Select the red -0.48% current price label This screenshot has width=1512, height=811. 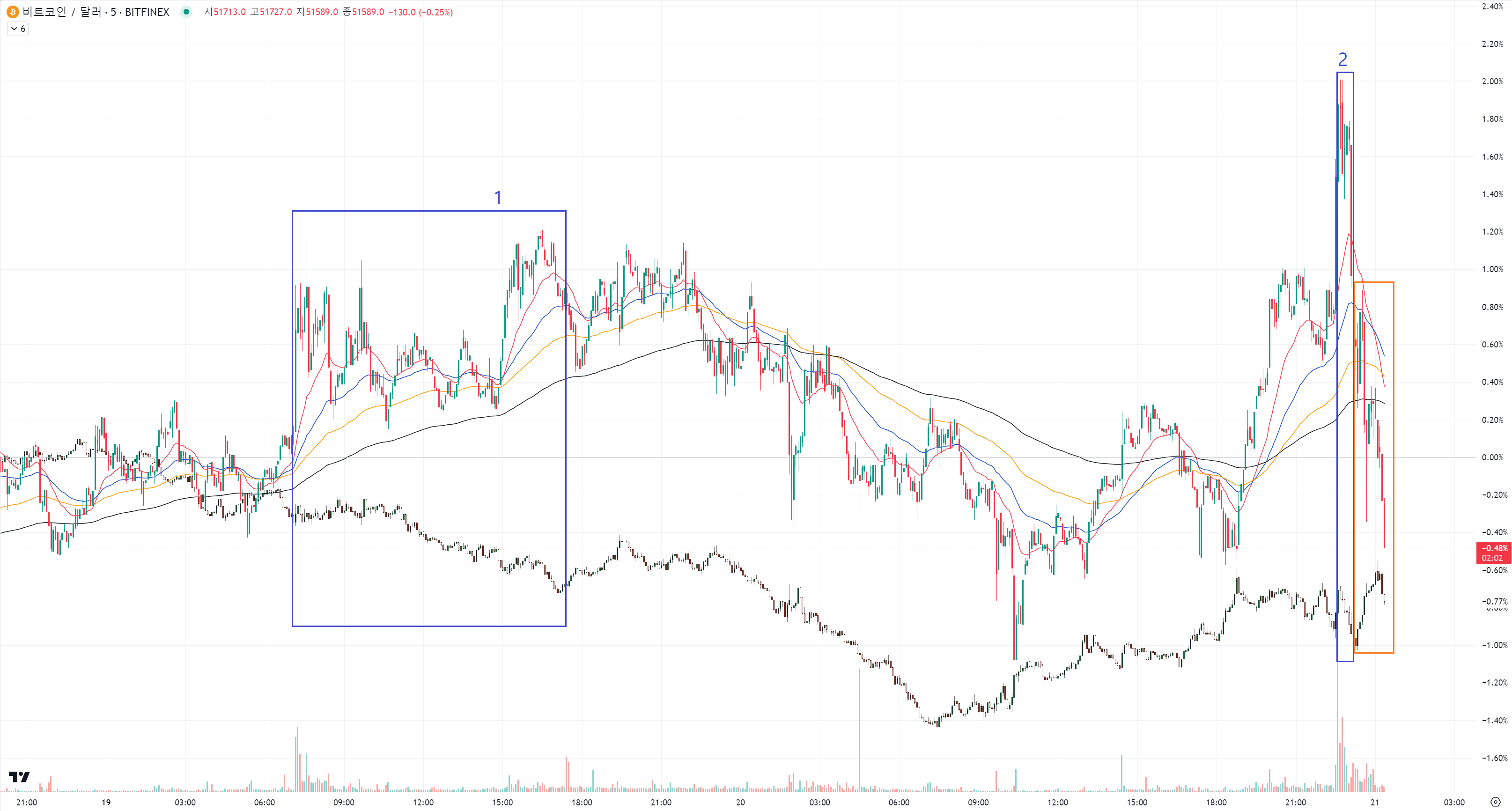click(1493, 549)
